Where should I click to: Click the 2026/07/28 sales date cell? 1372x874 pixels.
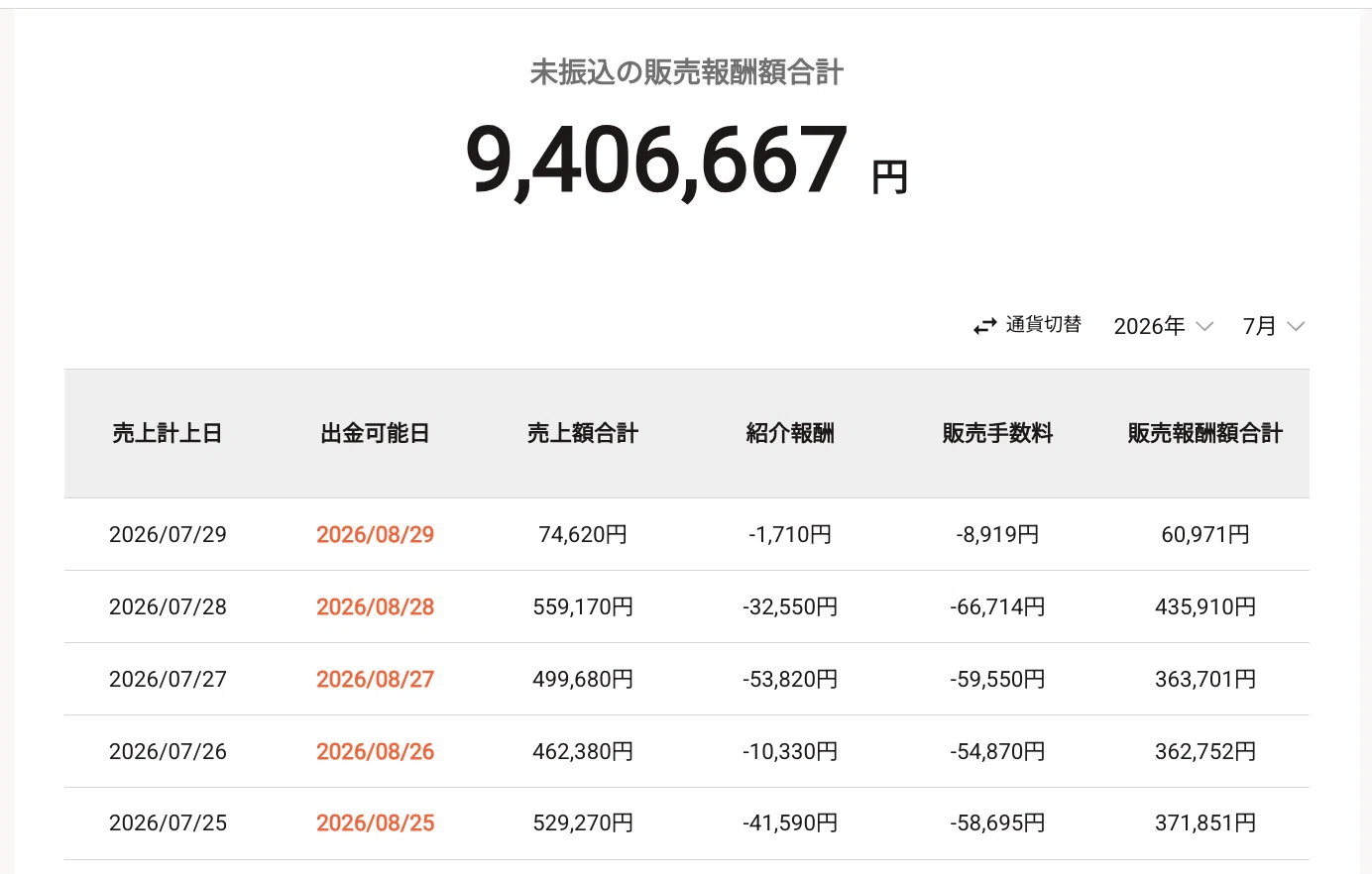point(168,606)
